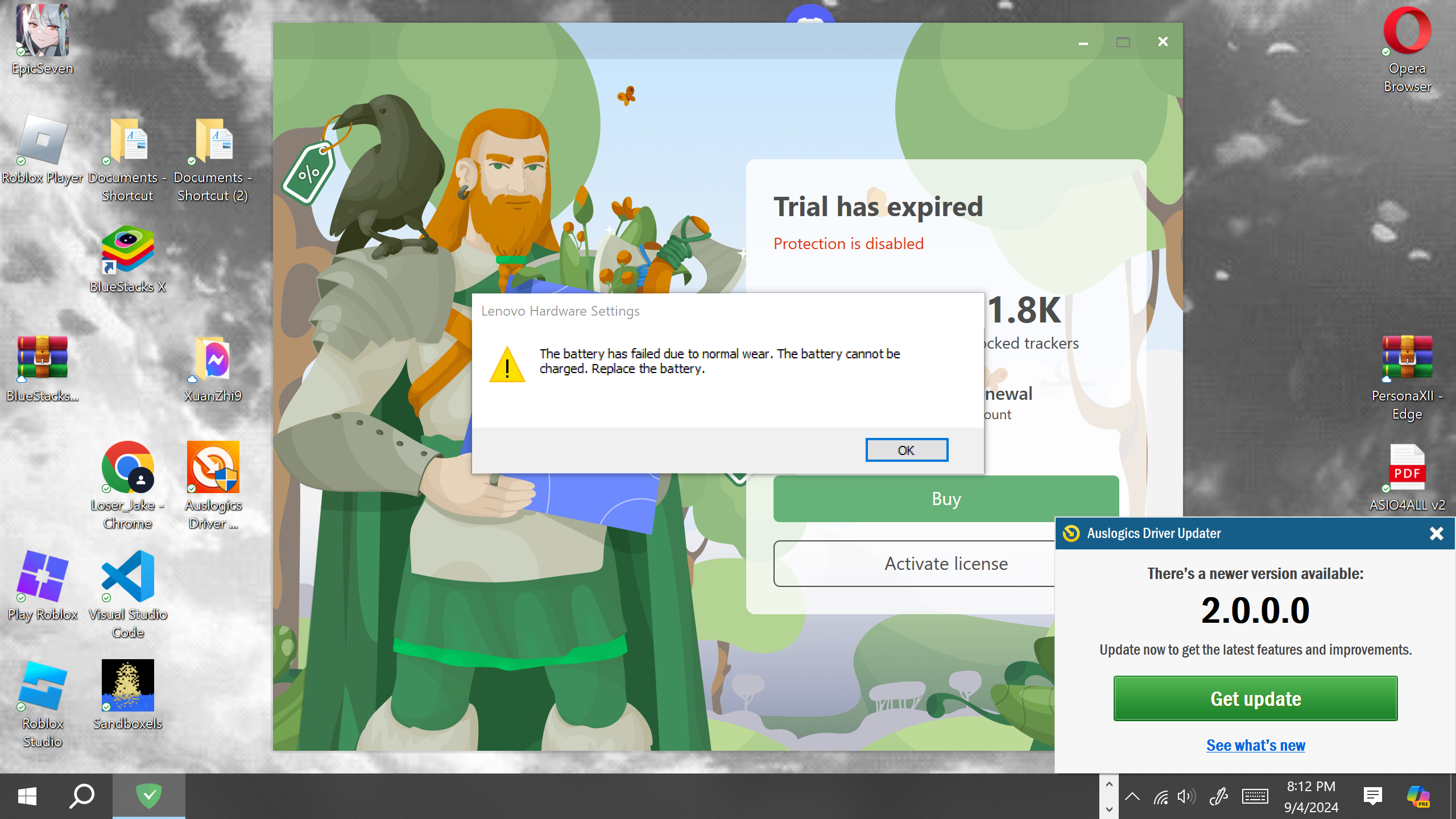
Task: Launch Visual Studio Code icon
Action: (127, 577)
